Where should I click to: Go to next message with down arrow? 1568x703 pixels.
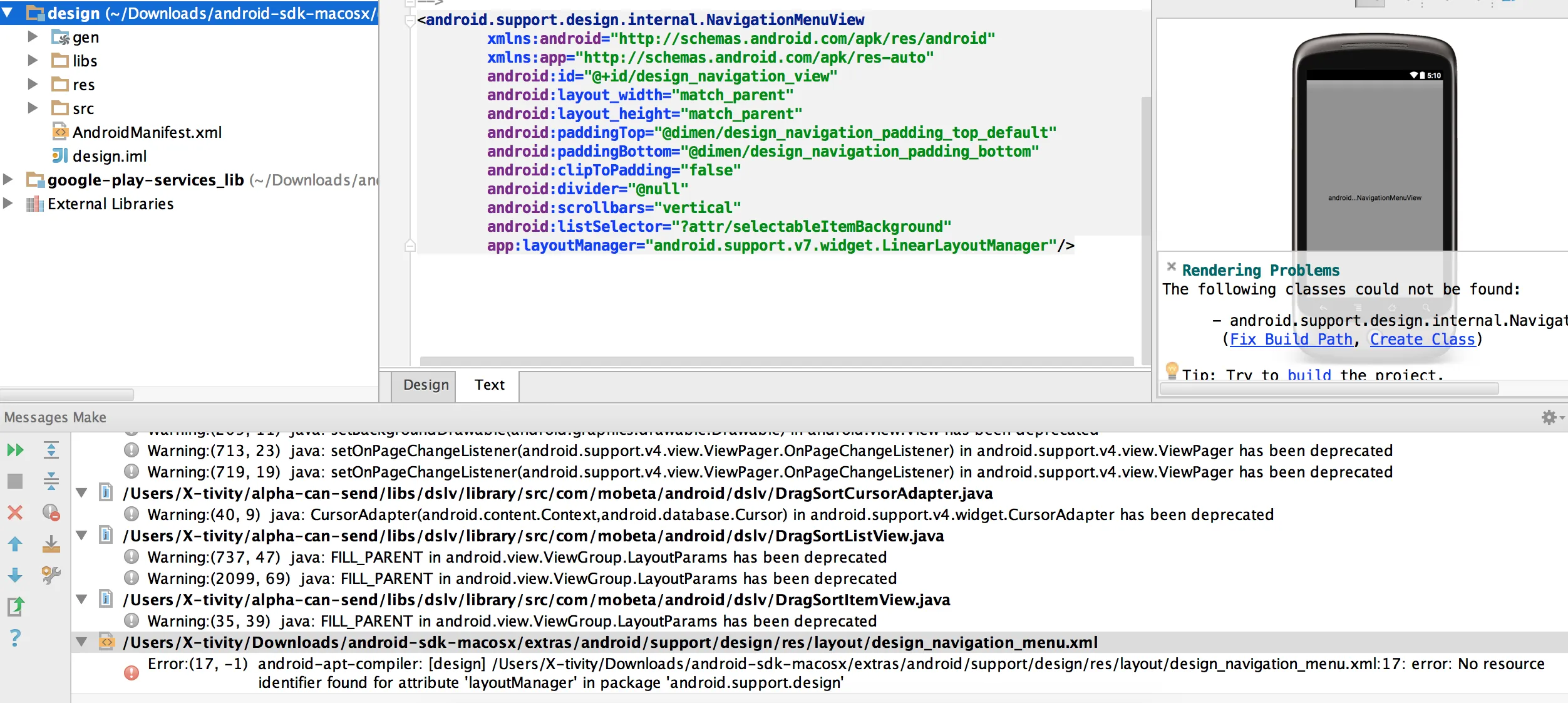pyautogui.click(x=15, y=575)
